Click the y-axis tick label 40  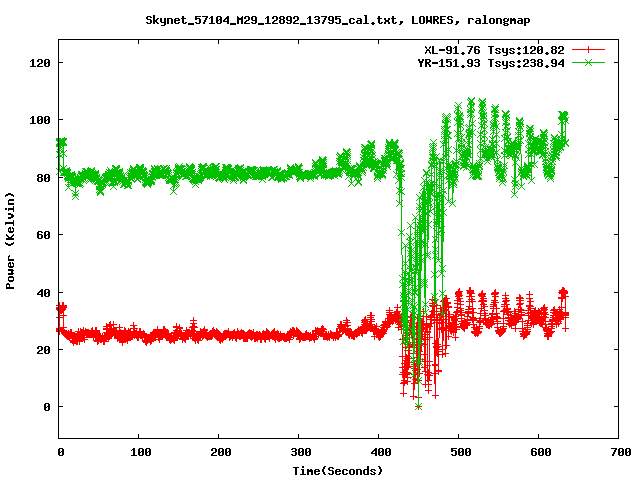click(43, 293)
